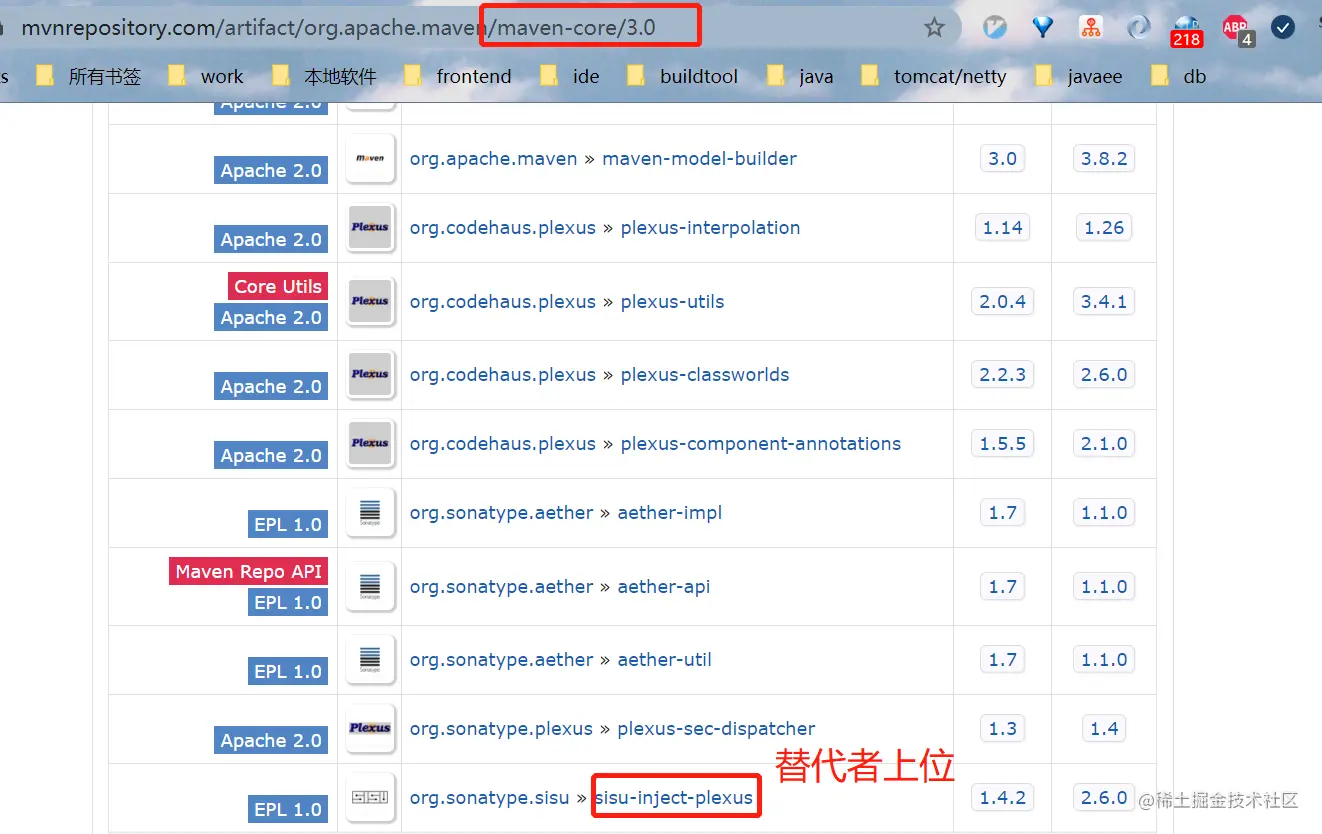This screenshot has height=834, width=1322.
Task: Open the aether-impl artifact link
Action: coord(670,512)
